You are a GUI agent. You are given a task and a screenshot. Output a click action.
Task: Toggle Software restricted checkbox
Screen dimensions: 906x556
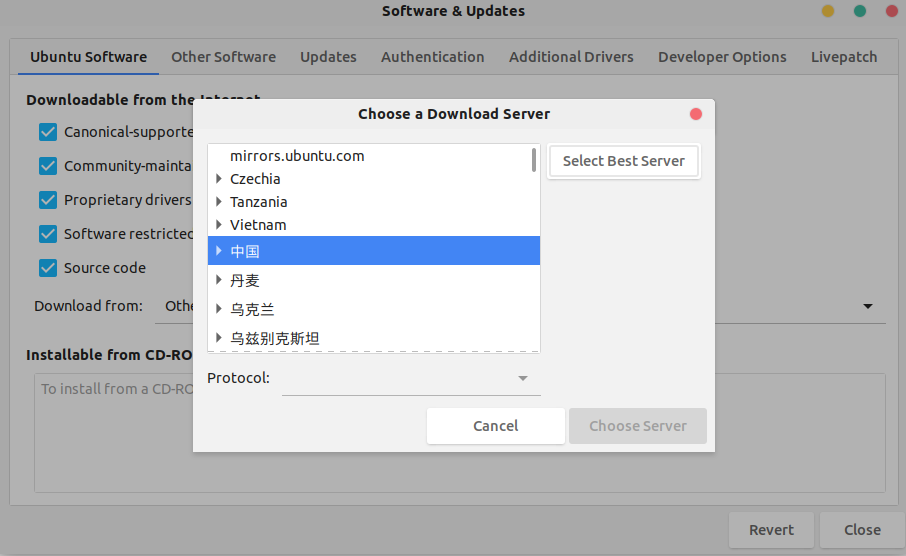pos(48,234)
